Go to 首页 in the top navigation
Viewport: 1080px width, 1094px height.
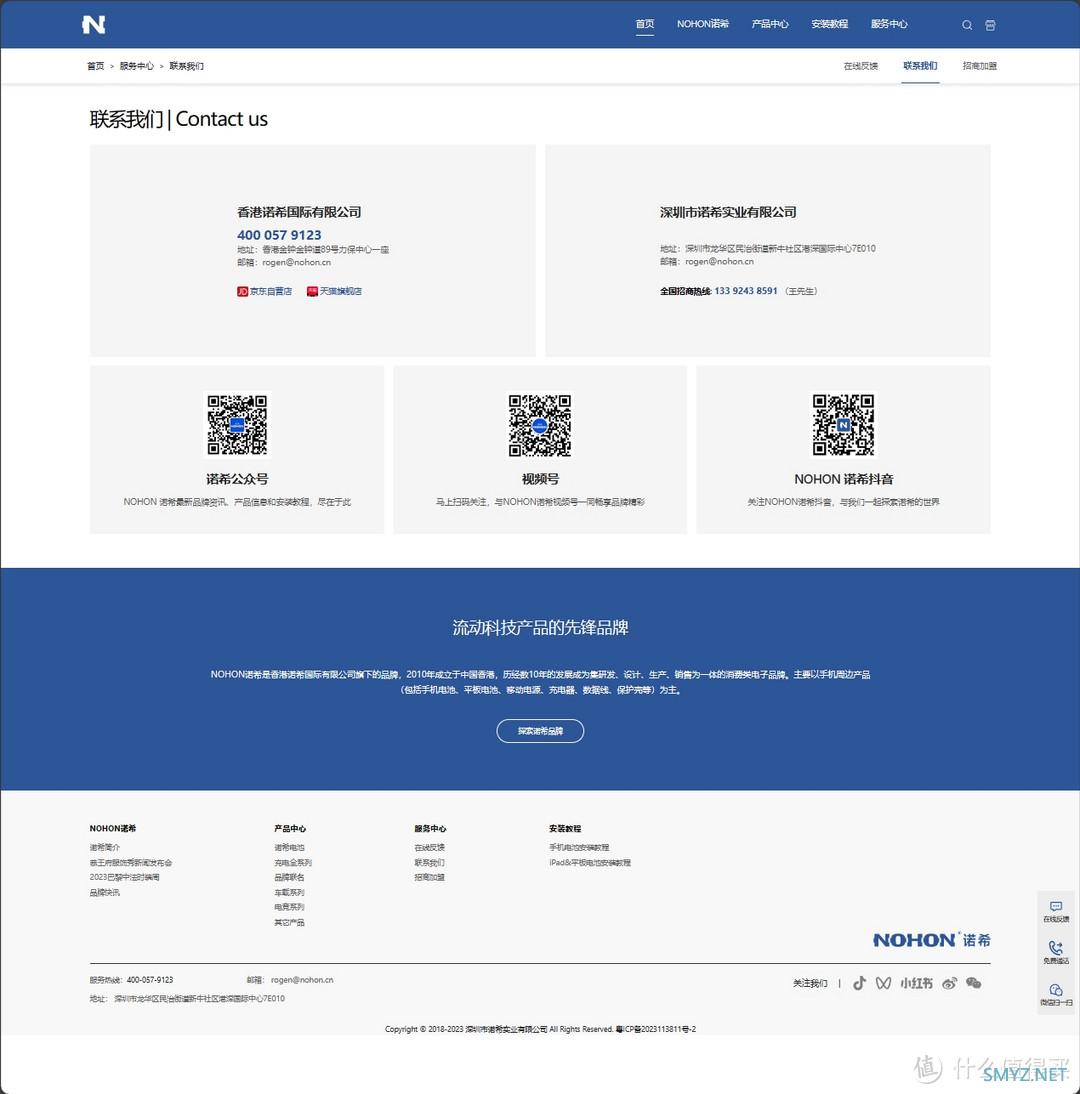tap(645, 24)
